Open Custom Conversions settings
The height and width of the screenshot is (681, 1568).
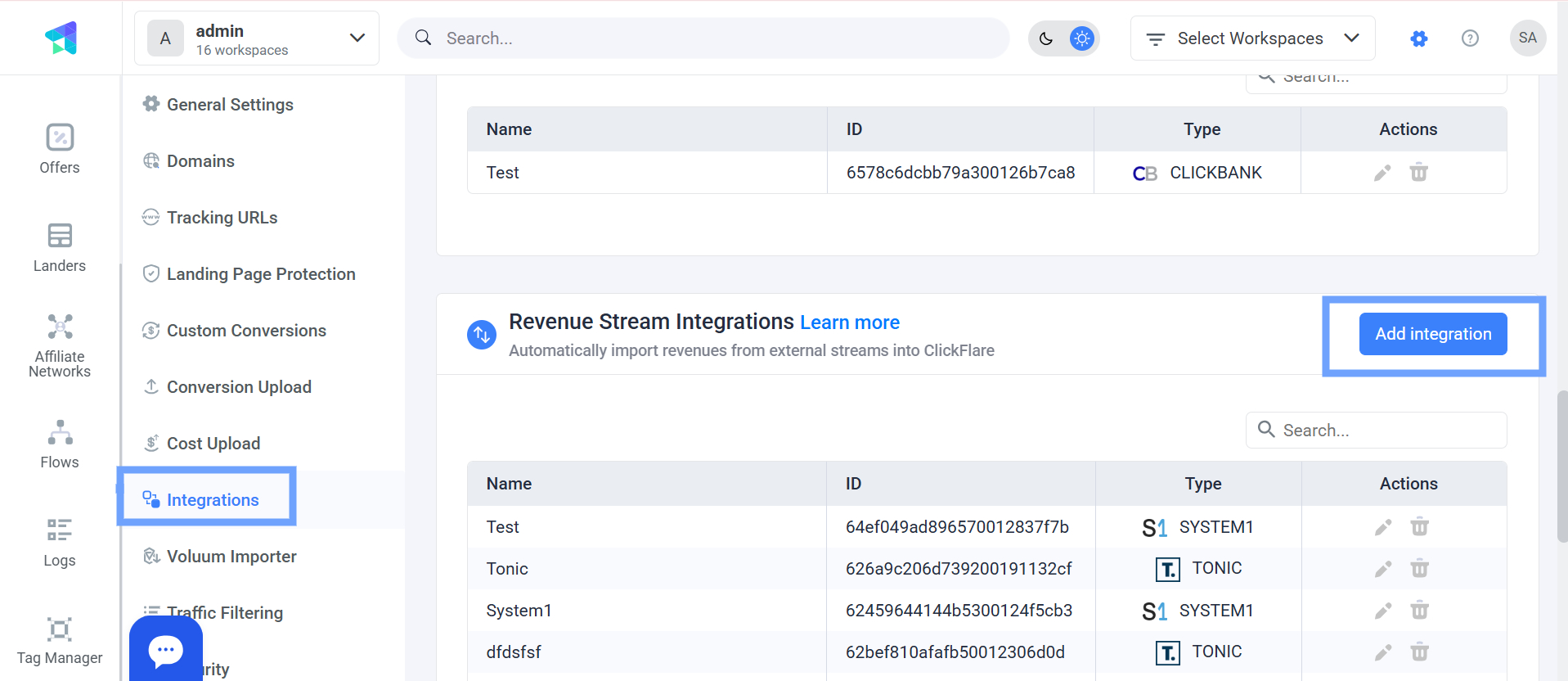click(246, 331)
